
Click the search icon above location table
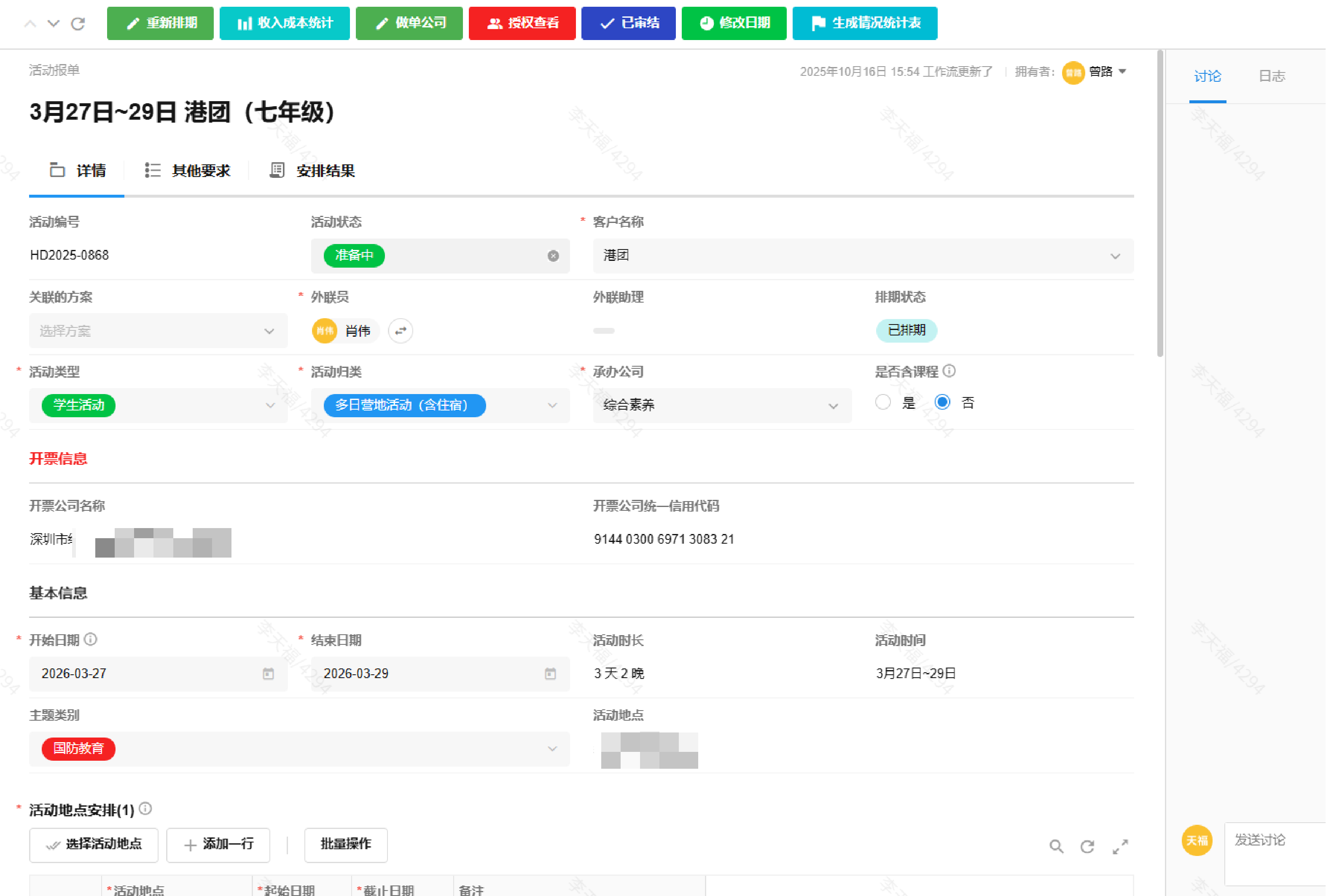coord(1056,846)
